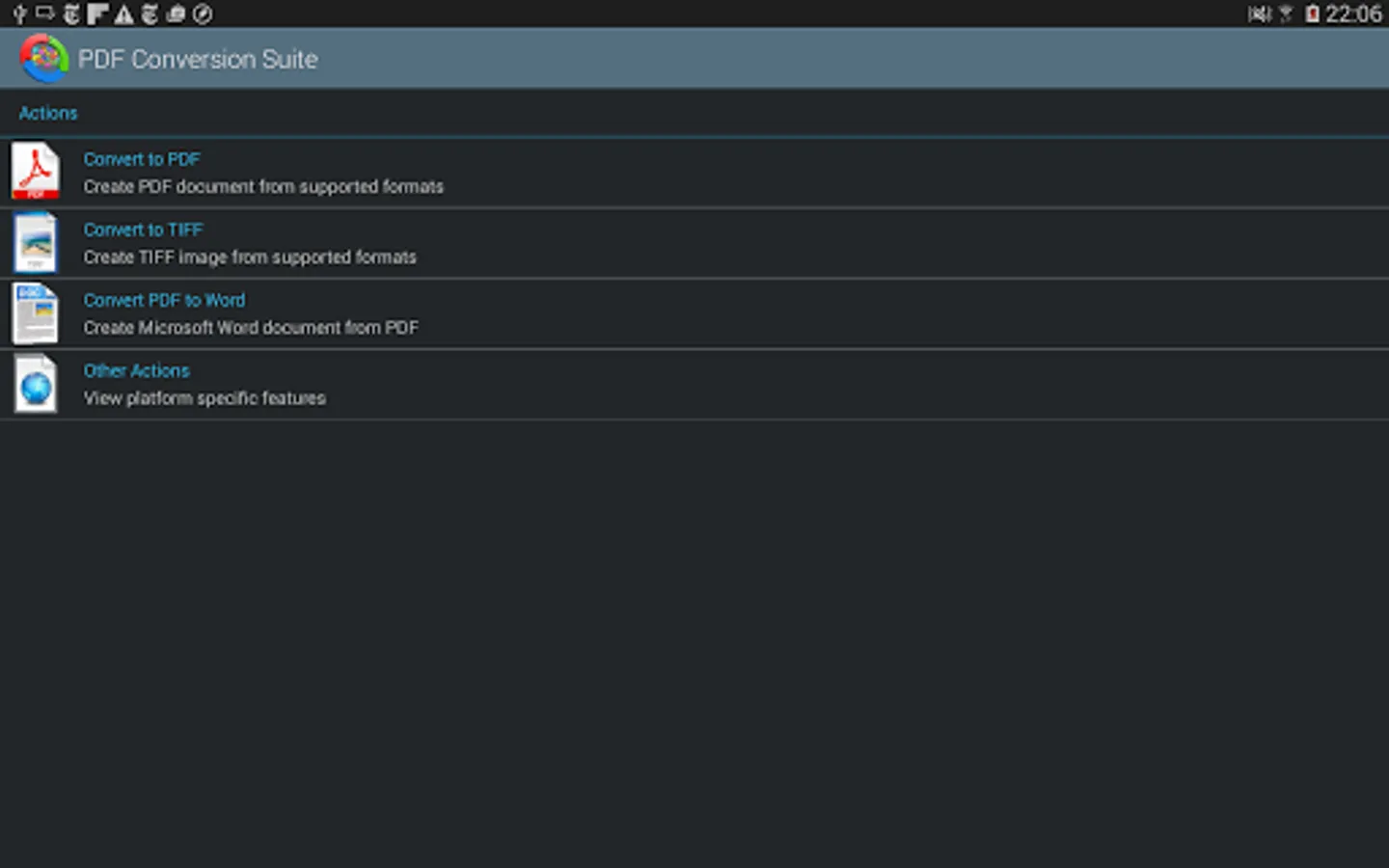Screen dimensions: 1389x868
Task: Open the Convert to PDF action
Action: [x=142, y=159]
